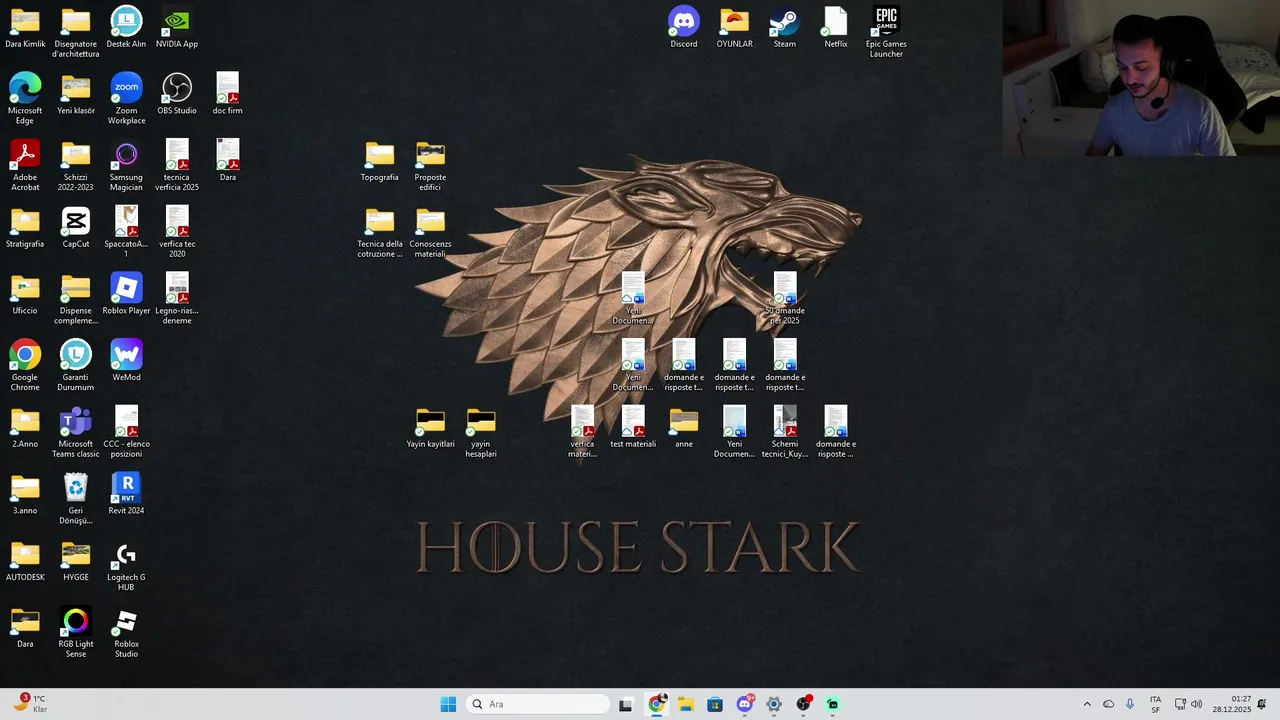The image size is (1280, 720).
Task: Click the Ara taskbar search box
Action: click(538, 704)
